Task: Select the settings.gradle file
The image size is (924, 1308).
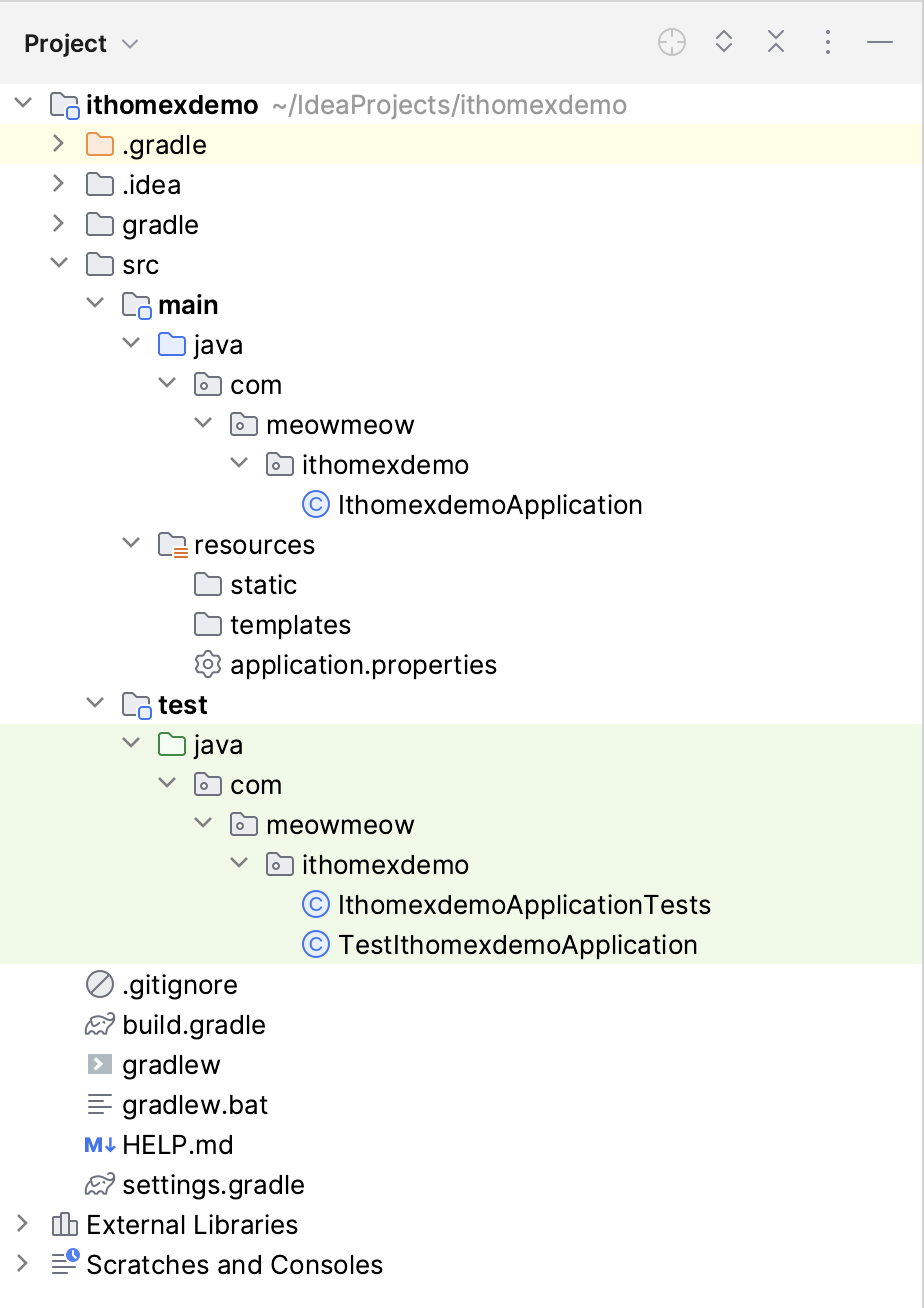Action: (x=213, y=1185)
